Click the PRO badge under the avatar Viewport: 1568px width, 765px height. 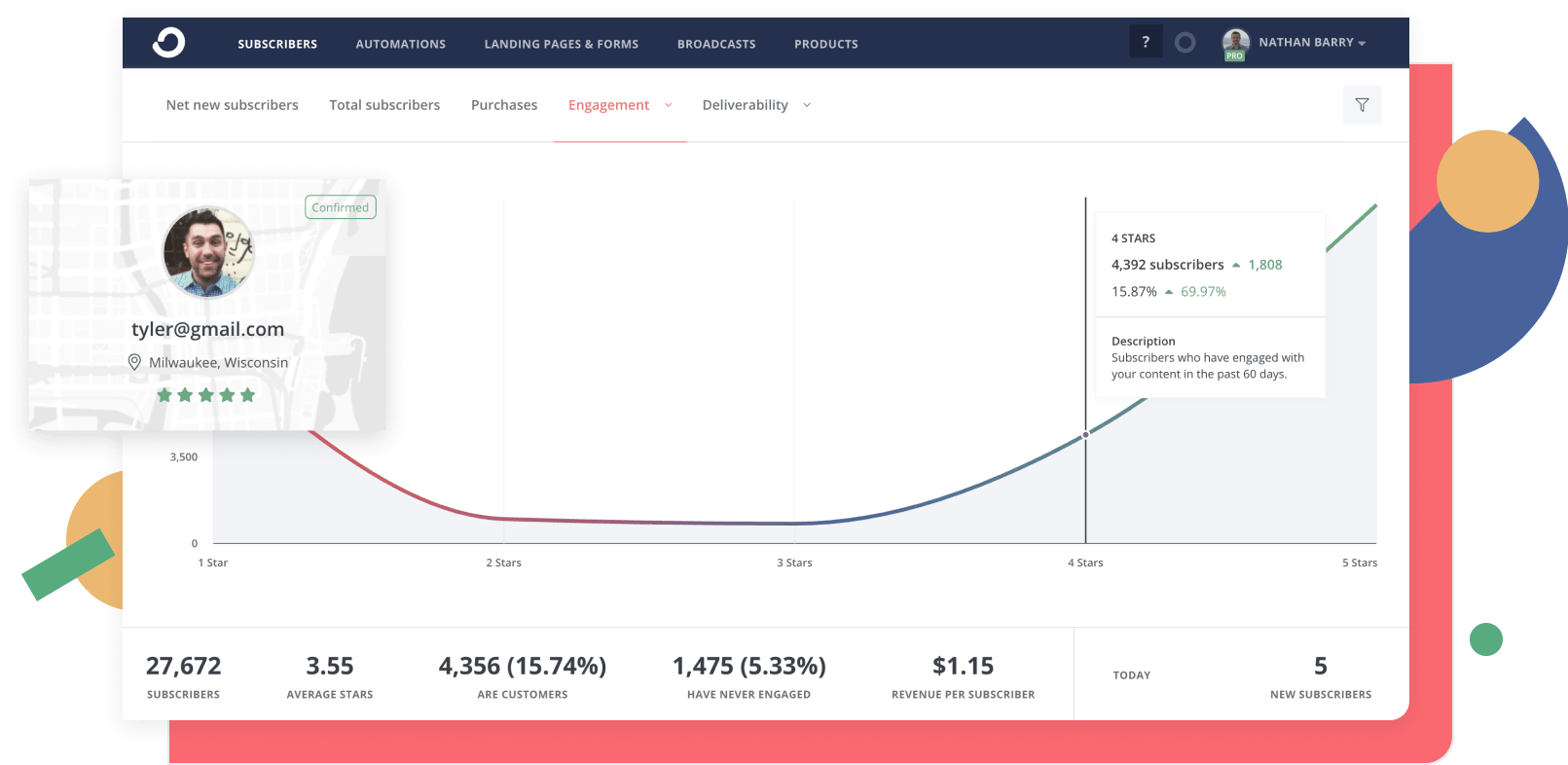point(1234,56)
